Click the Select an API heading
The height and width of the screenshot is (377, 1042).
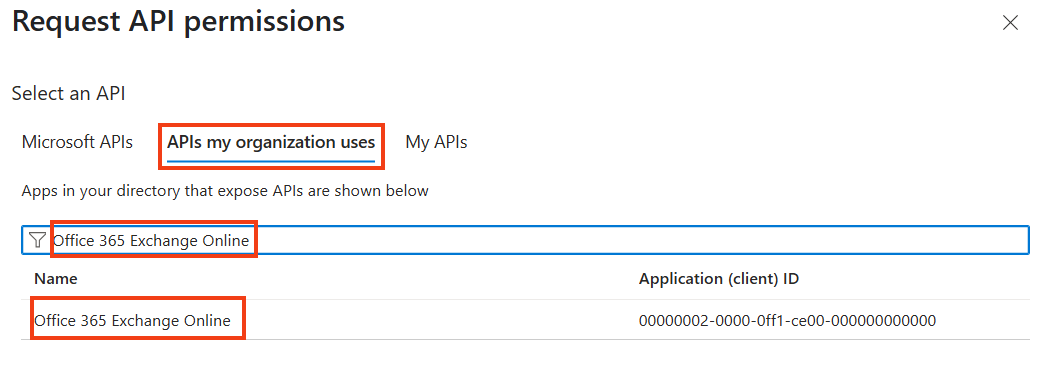tap(68, 93)
